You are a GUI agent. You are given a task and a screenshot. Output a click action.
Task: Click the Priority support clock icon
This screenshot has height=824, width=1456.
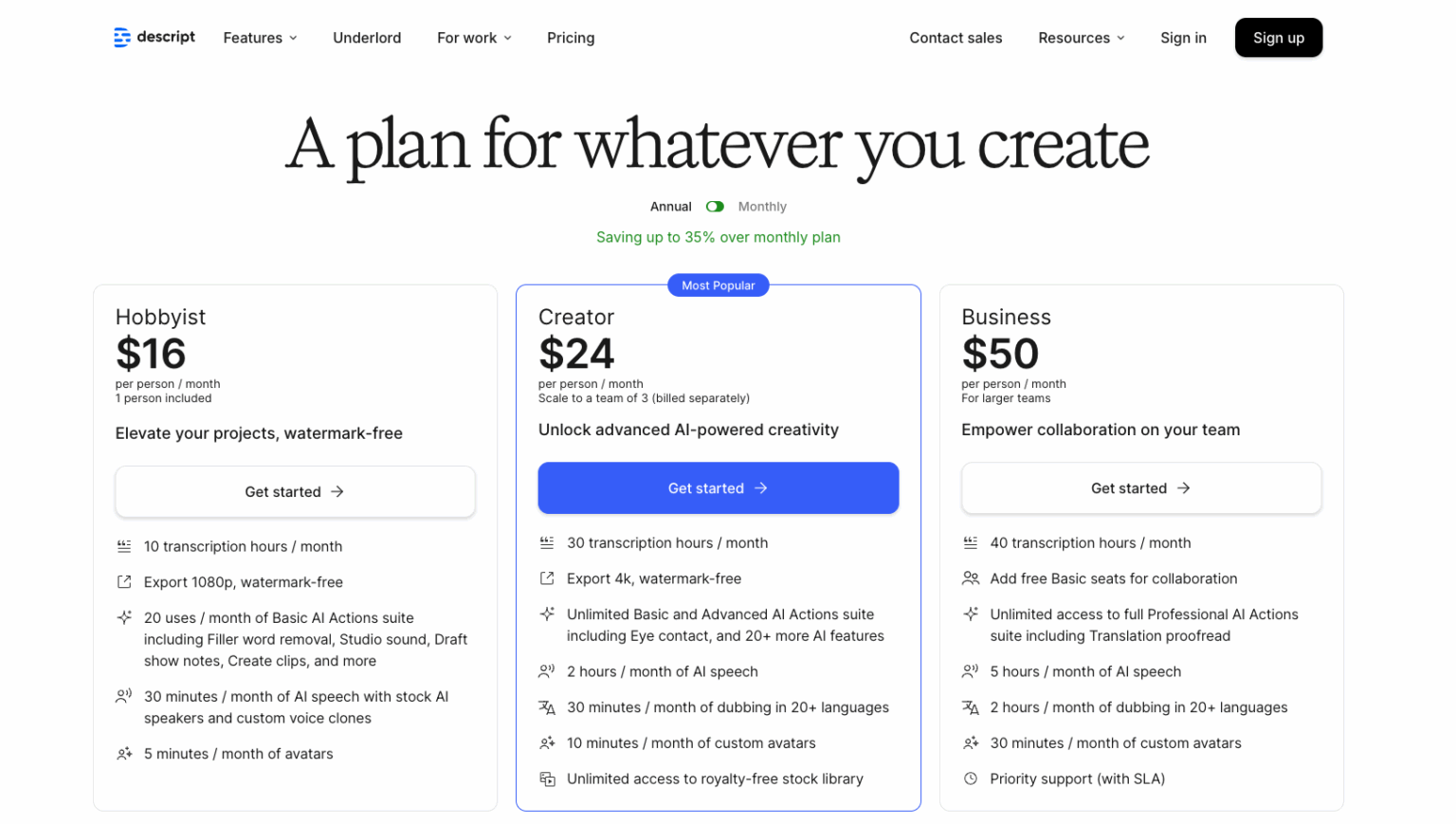click(x=971, y=779)
